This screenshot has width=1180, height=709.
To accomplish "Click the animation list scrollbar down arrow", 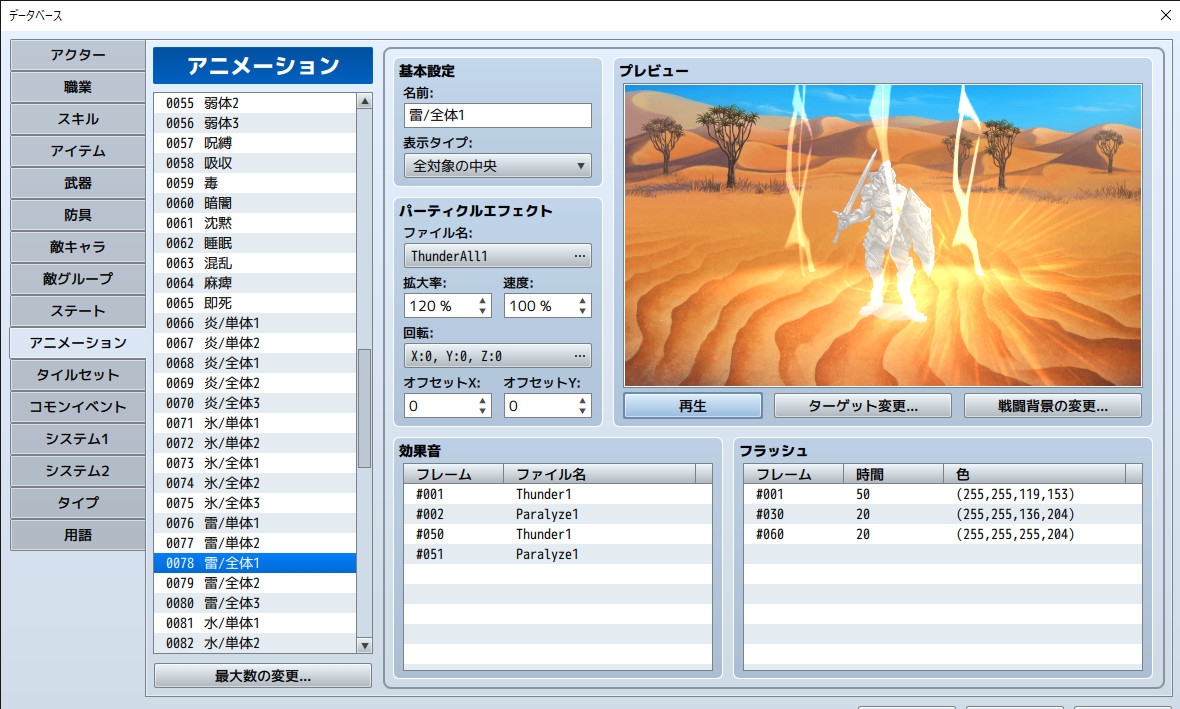I will tap(363, 644).
